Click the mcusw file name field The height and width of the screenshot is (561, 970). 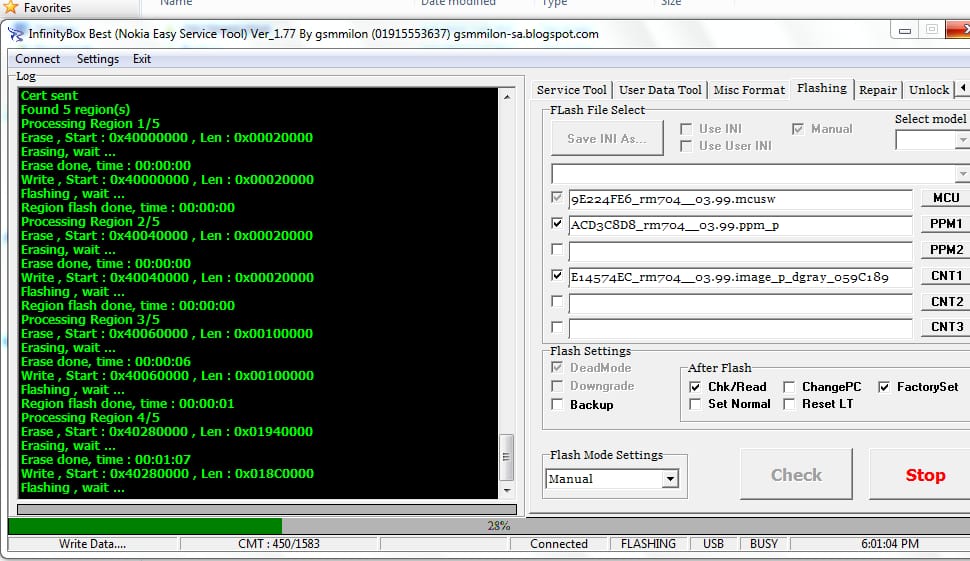[x=740, y=199]
